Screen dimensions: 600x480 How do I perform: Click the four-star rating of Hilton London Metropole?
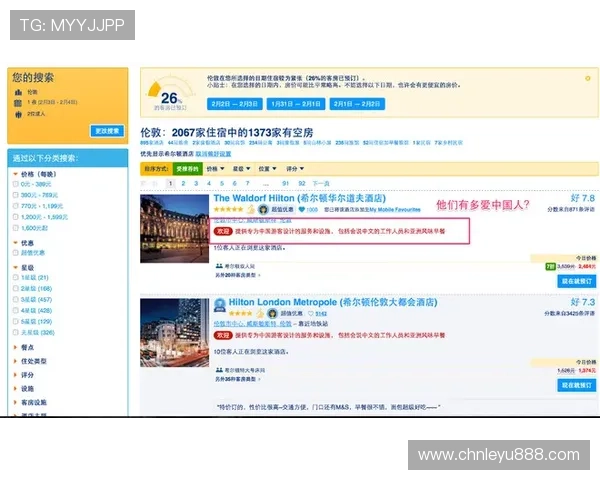[241, 313]
